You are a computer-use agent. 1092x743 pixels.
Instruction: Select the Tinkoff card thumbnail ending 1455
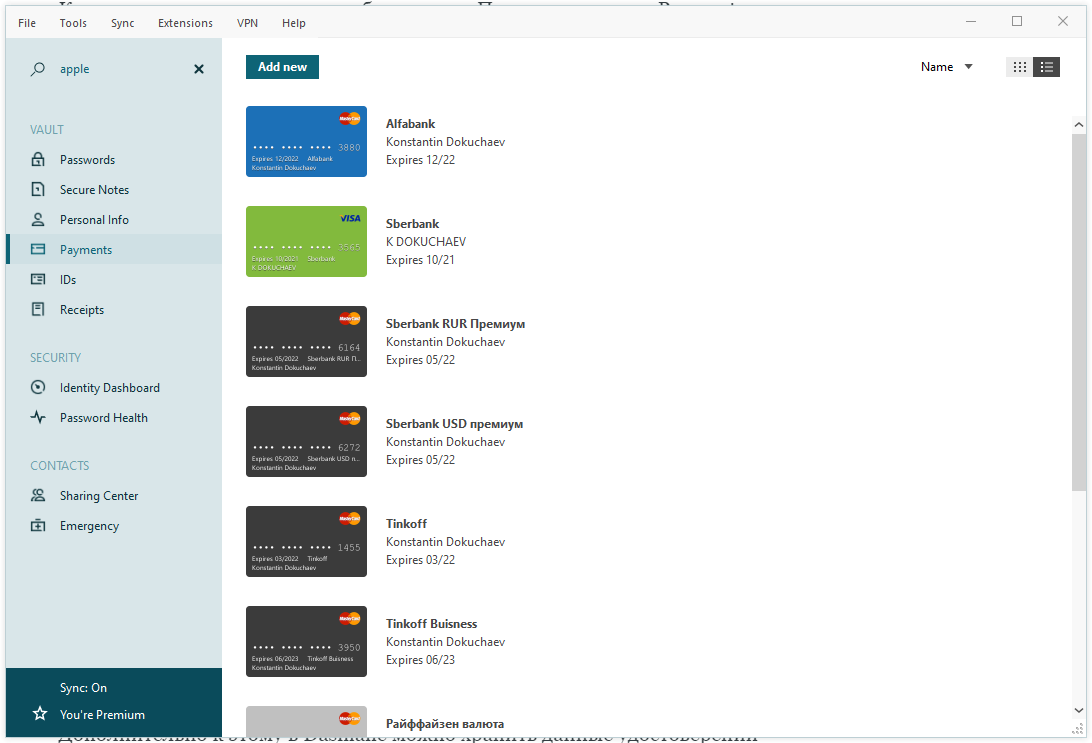[306, 541]
